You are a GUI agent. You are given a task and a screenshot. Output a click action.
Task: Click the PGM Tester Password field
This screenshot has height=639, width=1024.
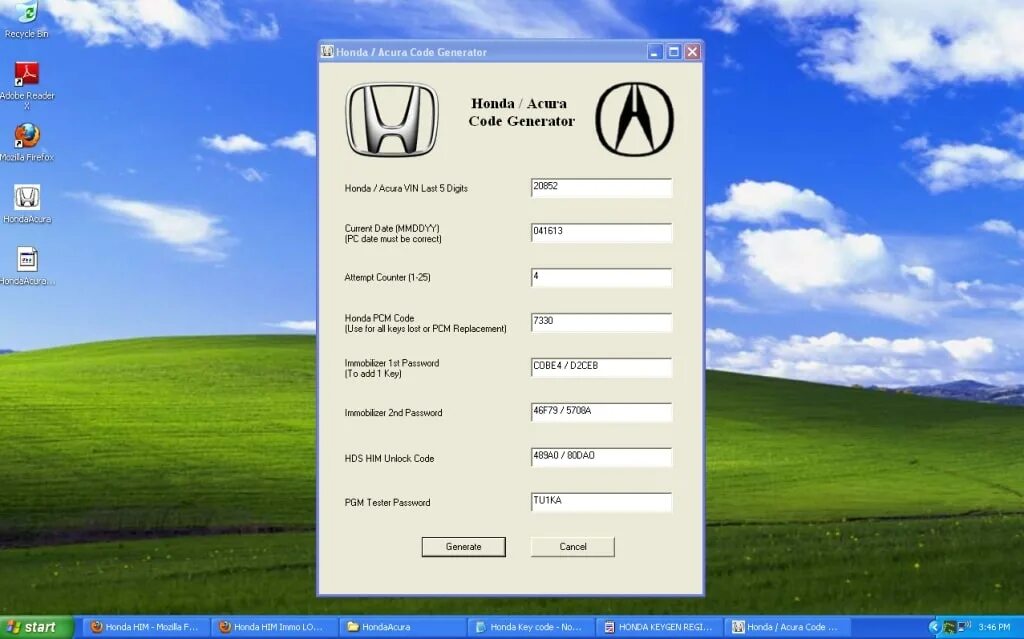pos(601,502)
